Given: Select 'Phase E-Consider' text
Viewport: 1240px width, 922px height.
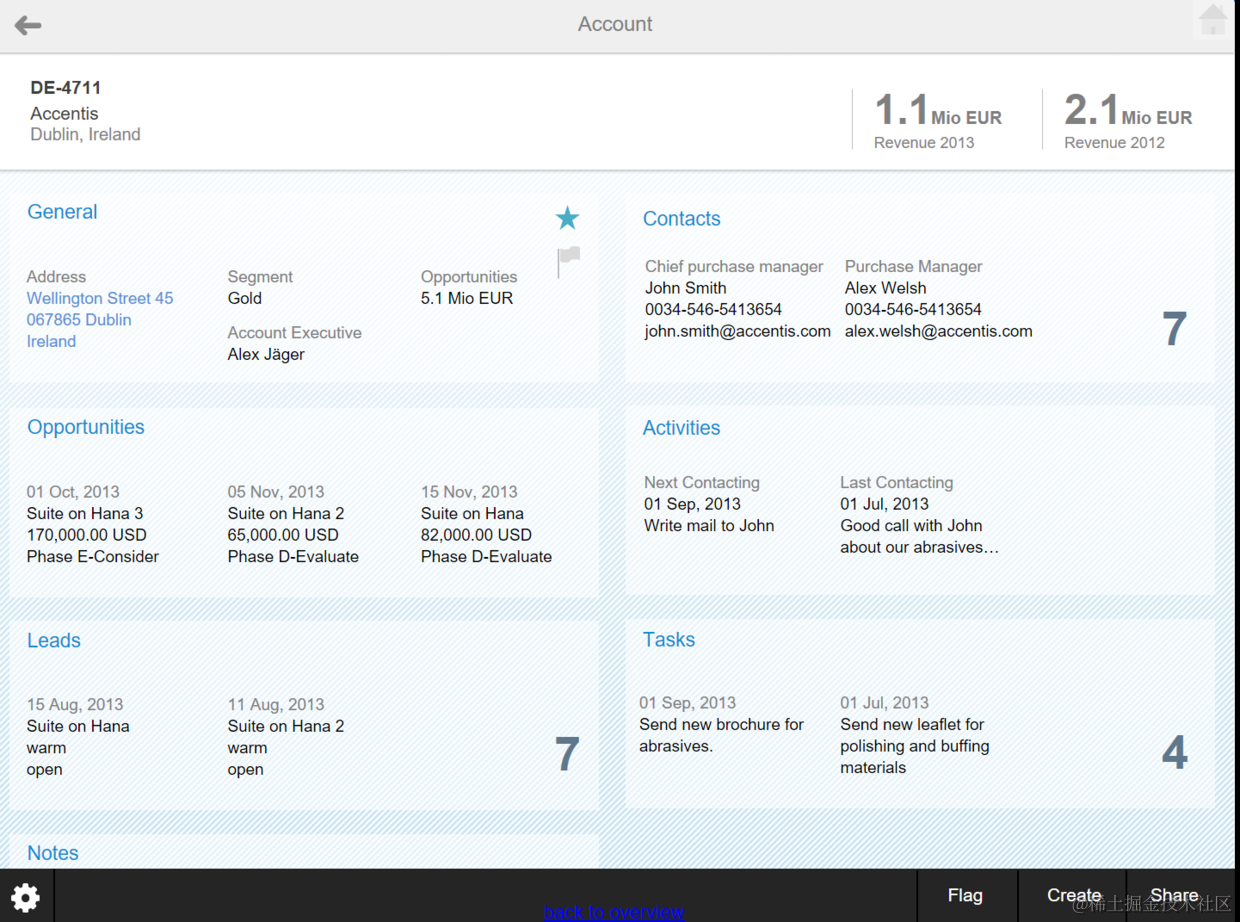Looking at the screenshot, I should click(93, 556).
